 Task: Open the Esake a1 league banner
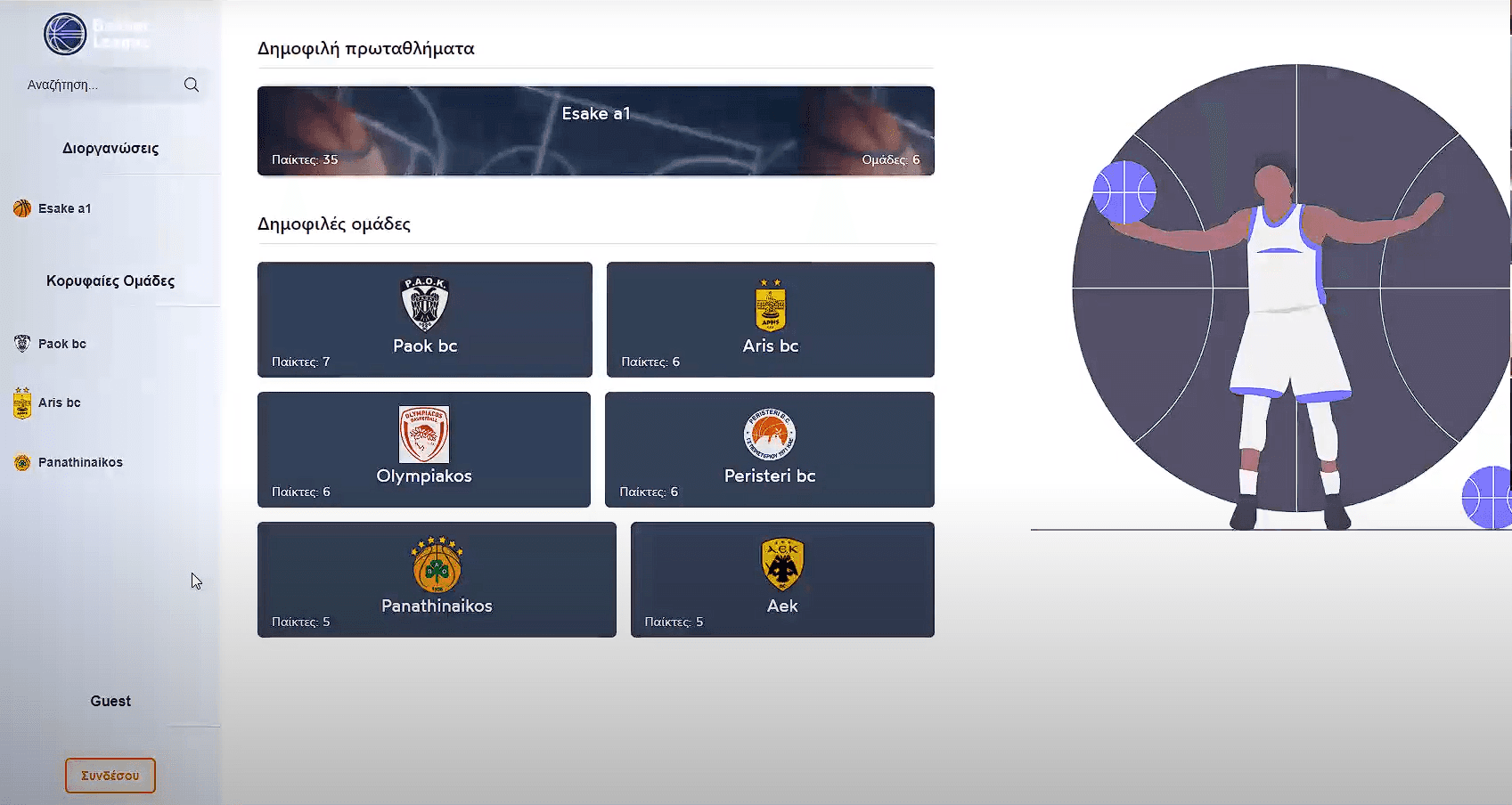(x=596, y=131)
